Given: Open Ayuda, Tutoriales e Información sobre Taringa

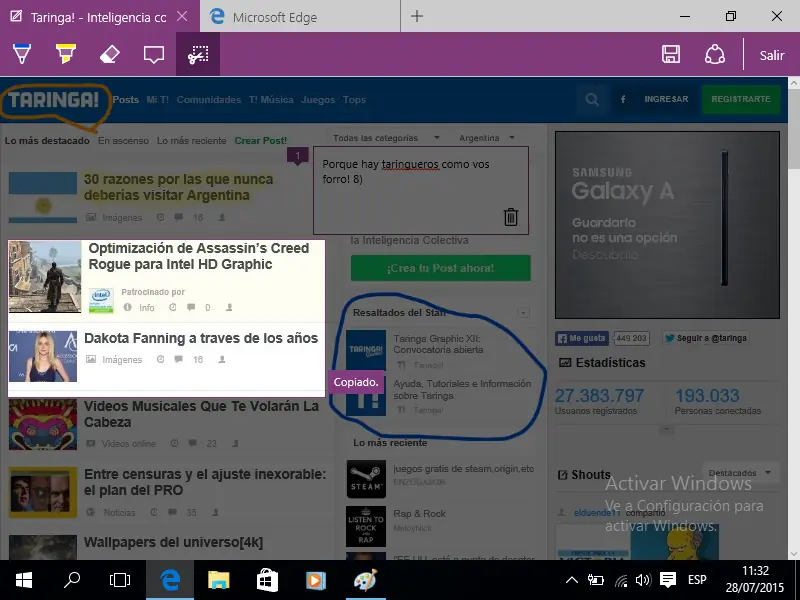Looking at the screenshot, I should [x=462, y=389].
